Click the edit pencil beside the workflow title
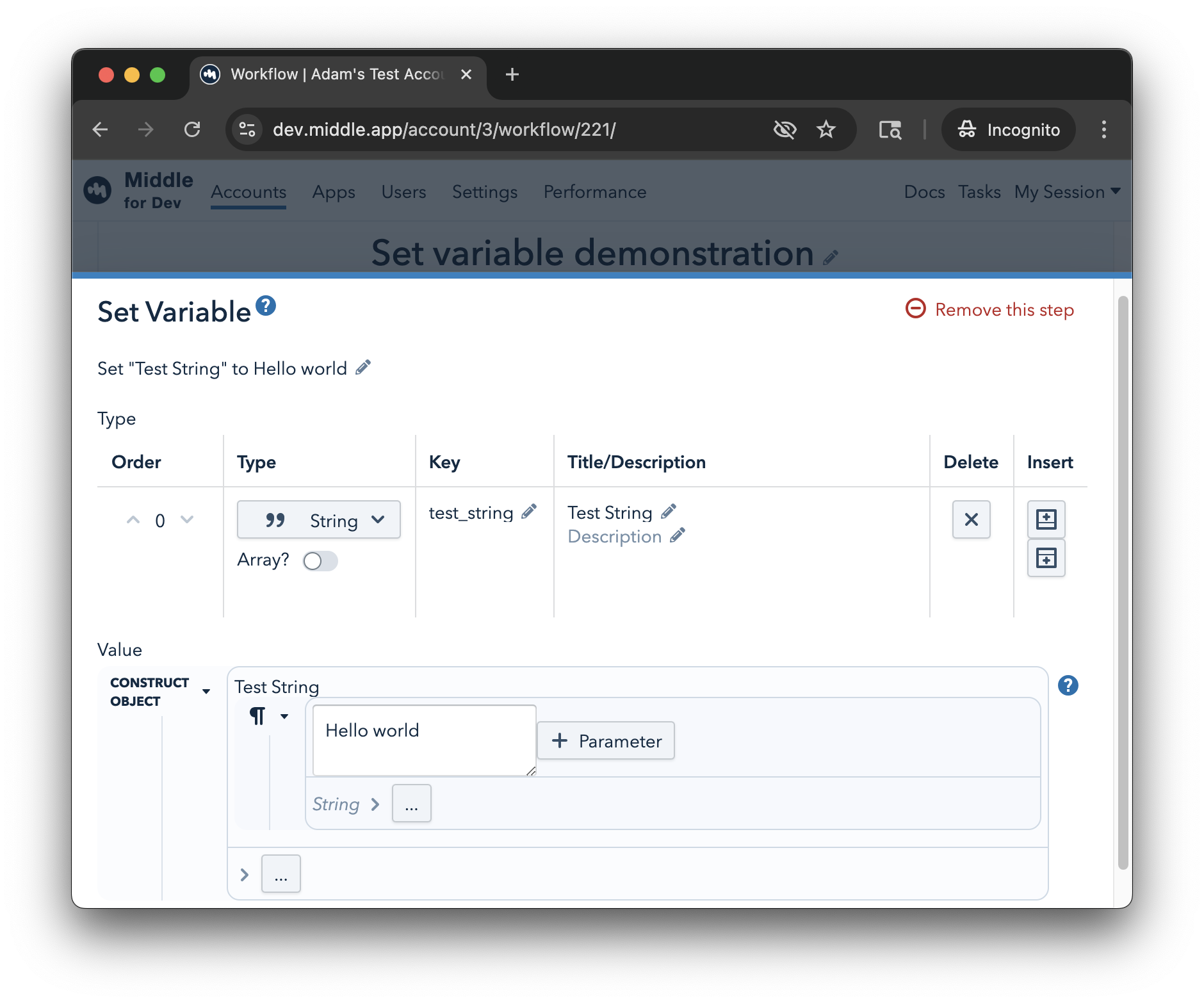This screenshot has width=1204, height=1003. coord(831,256)
